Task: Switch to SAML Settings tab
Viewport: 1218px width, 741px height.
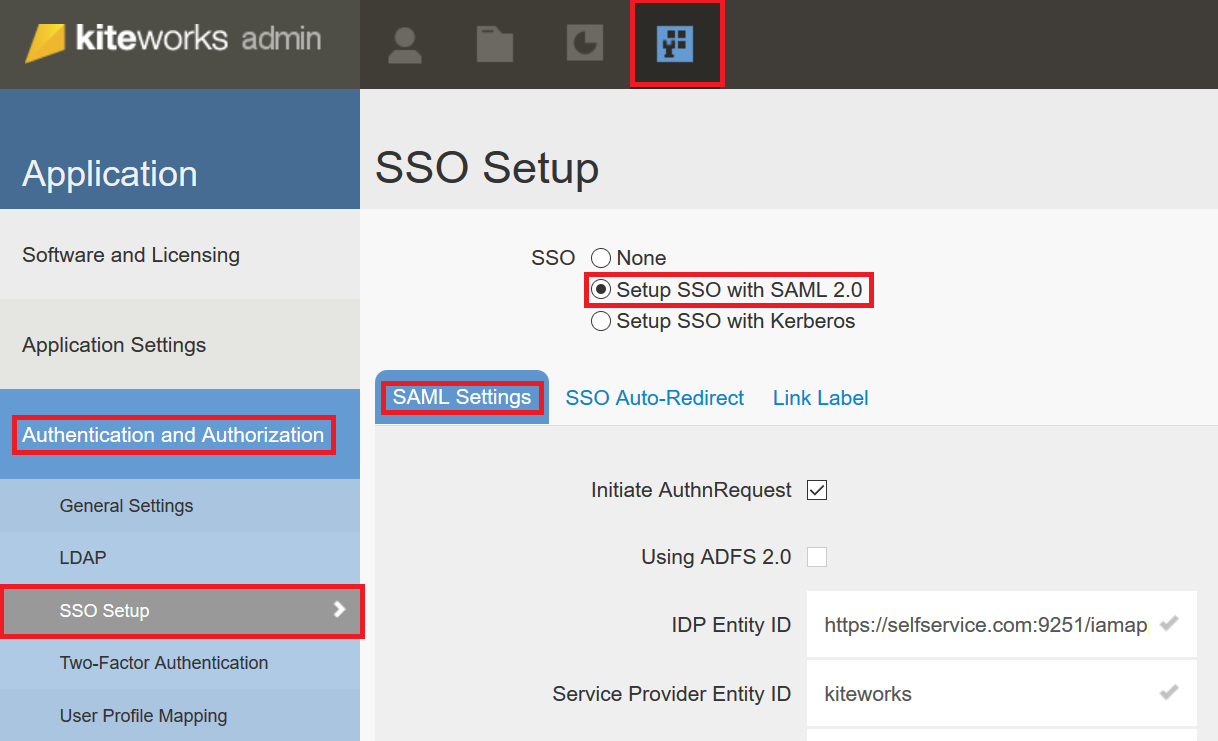Action: (x=462, y=398)
